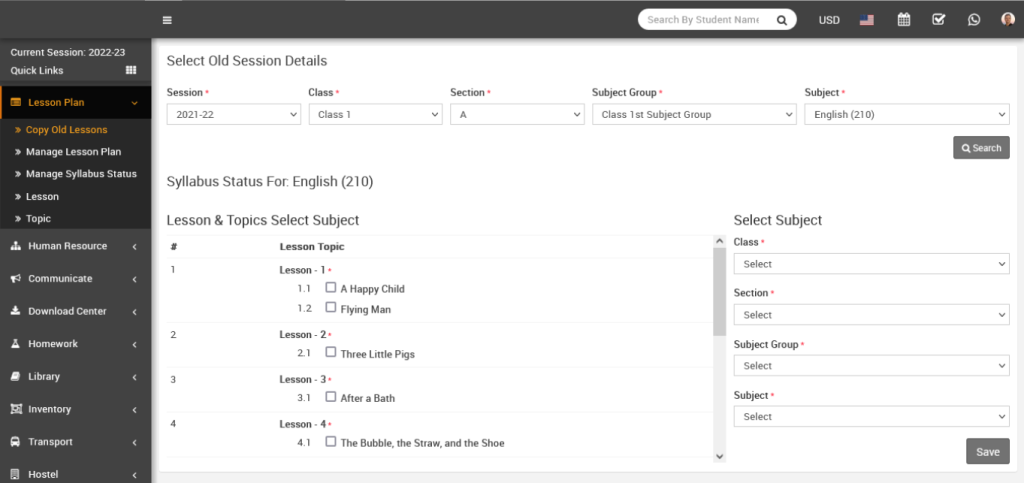Open the Session 2021-22 dropdown
Screen dimensions: 1024x483
[233, 115]
